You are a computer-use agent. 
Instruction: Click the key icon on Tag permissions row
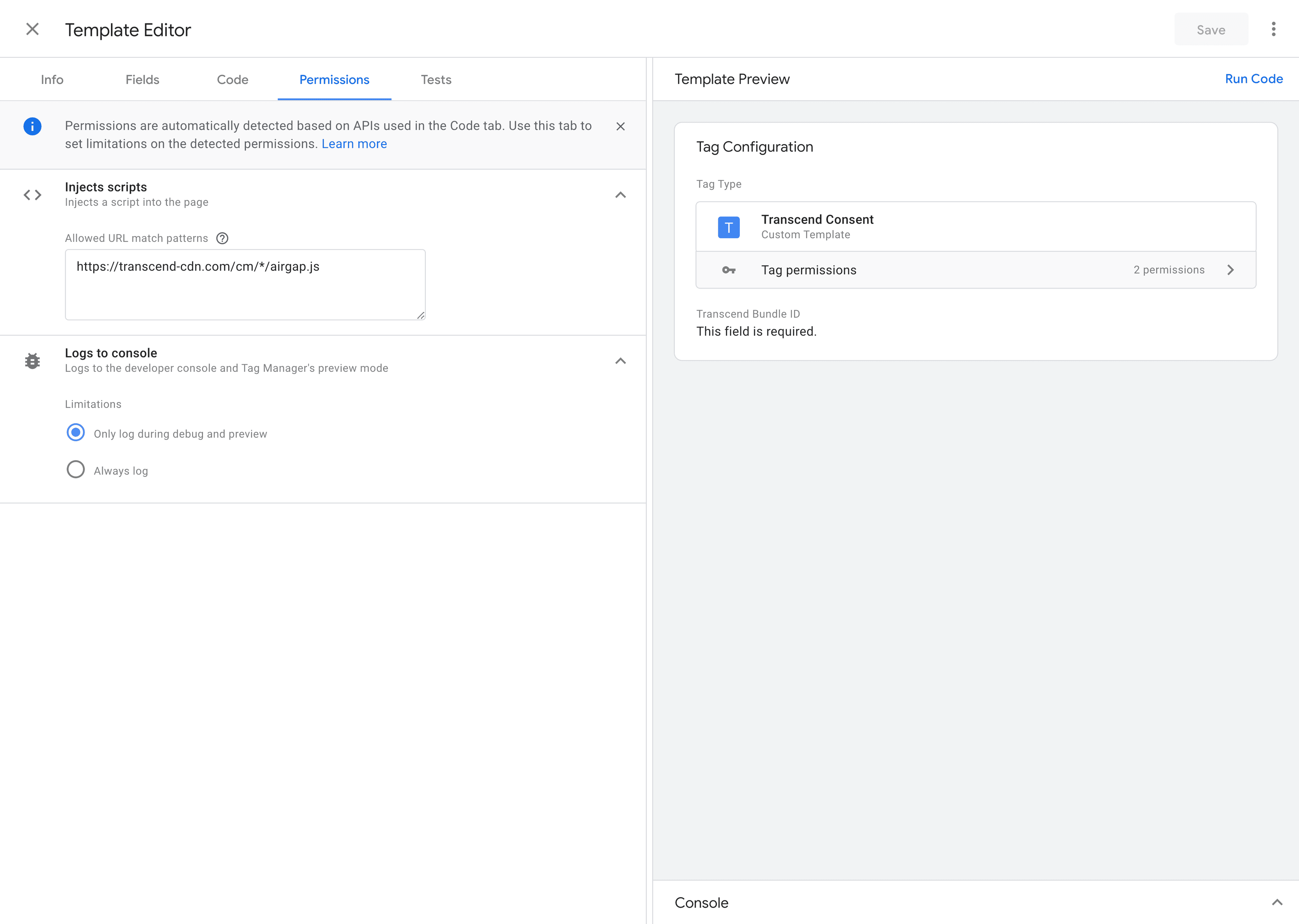point(729,270)
